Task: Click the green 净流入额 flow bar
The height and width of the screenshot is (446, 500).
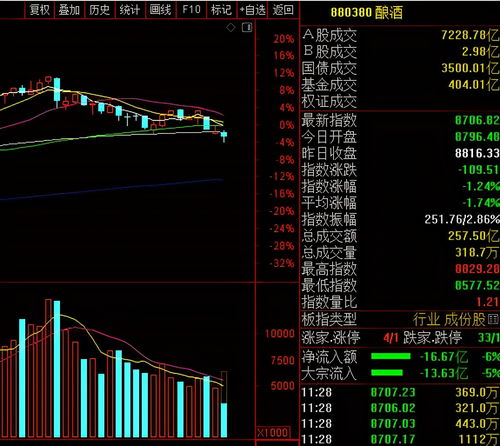Action: (x=391, y=356)
